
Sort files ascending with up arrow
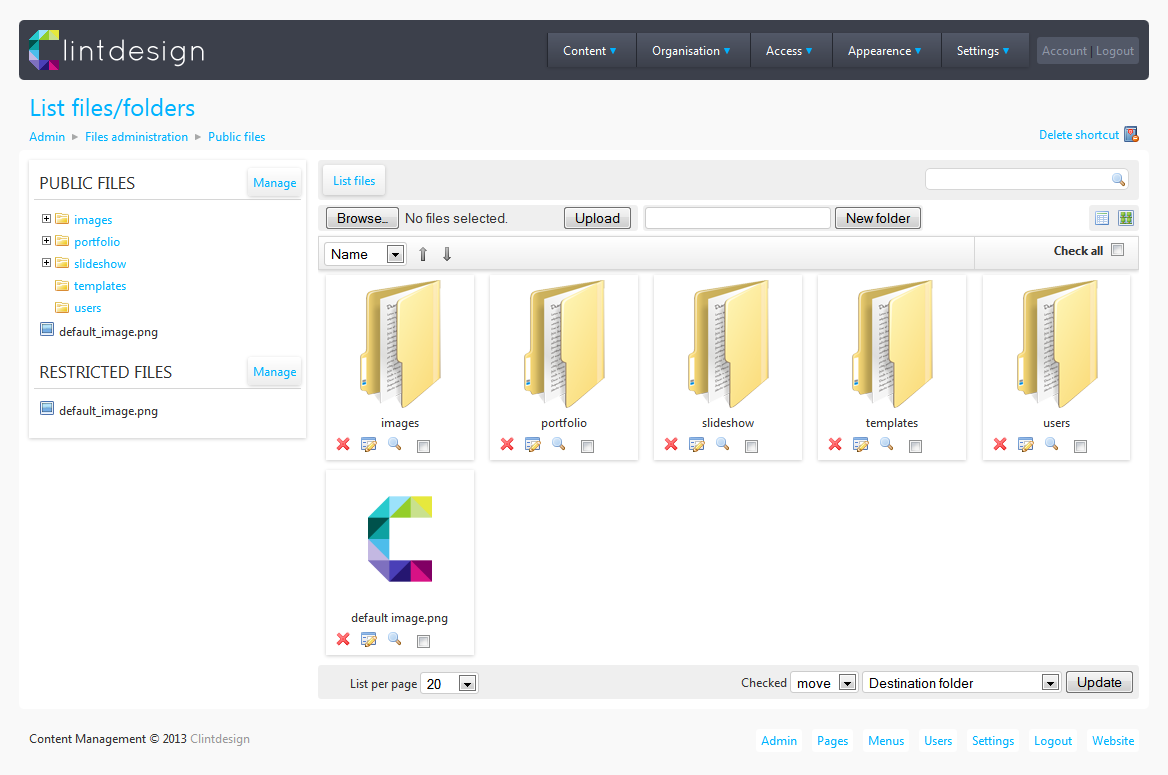click(423, 254)
